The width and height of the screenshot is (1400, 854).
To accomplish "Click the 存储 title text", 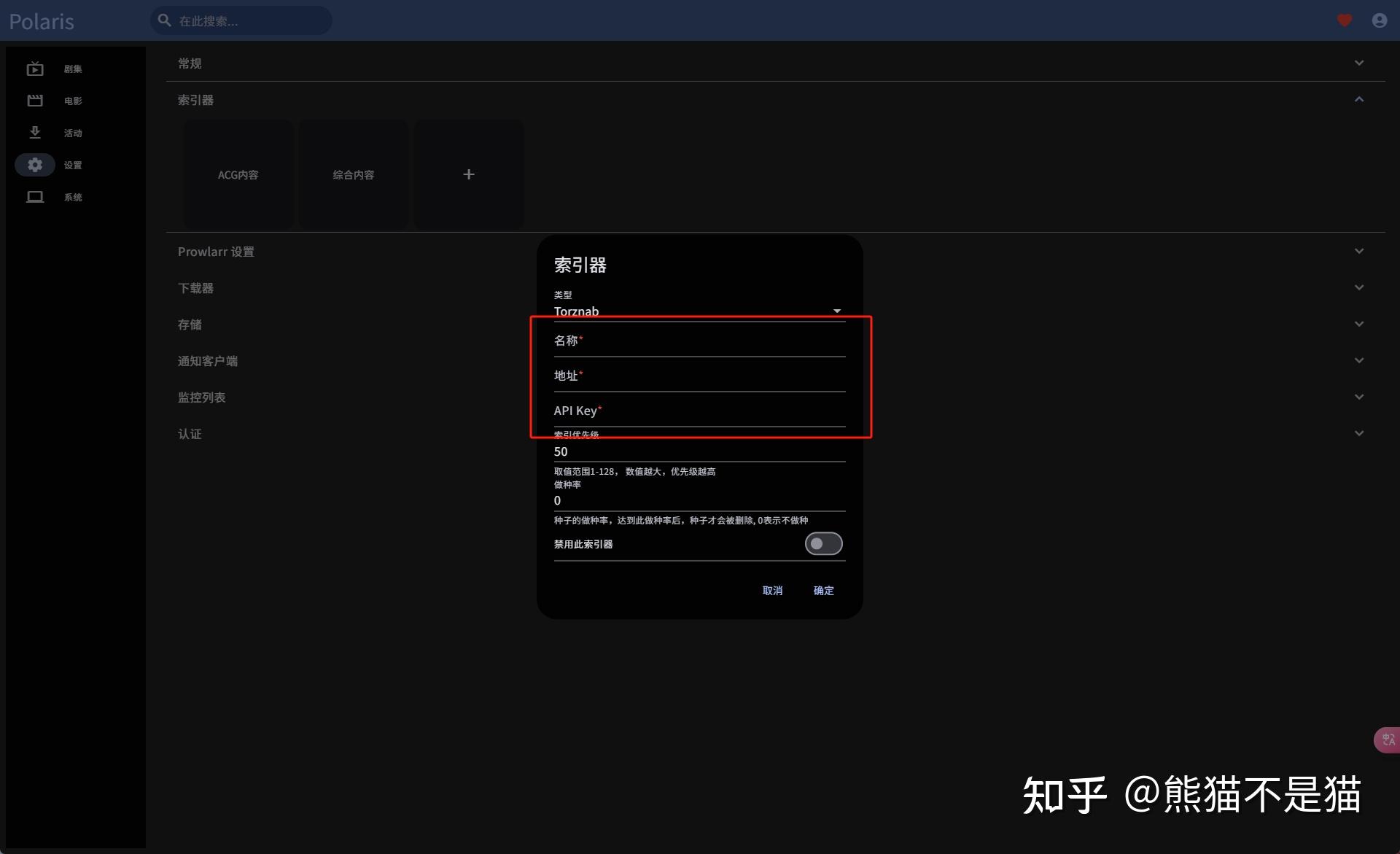I will pyautogui.click(x=190, y=325).
